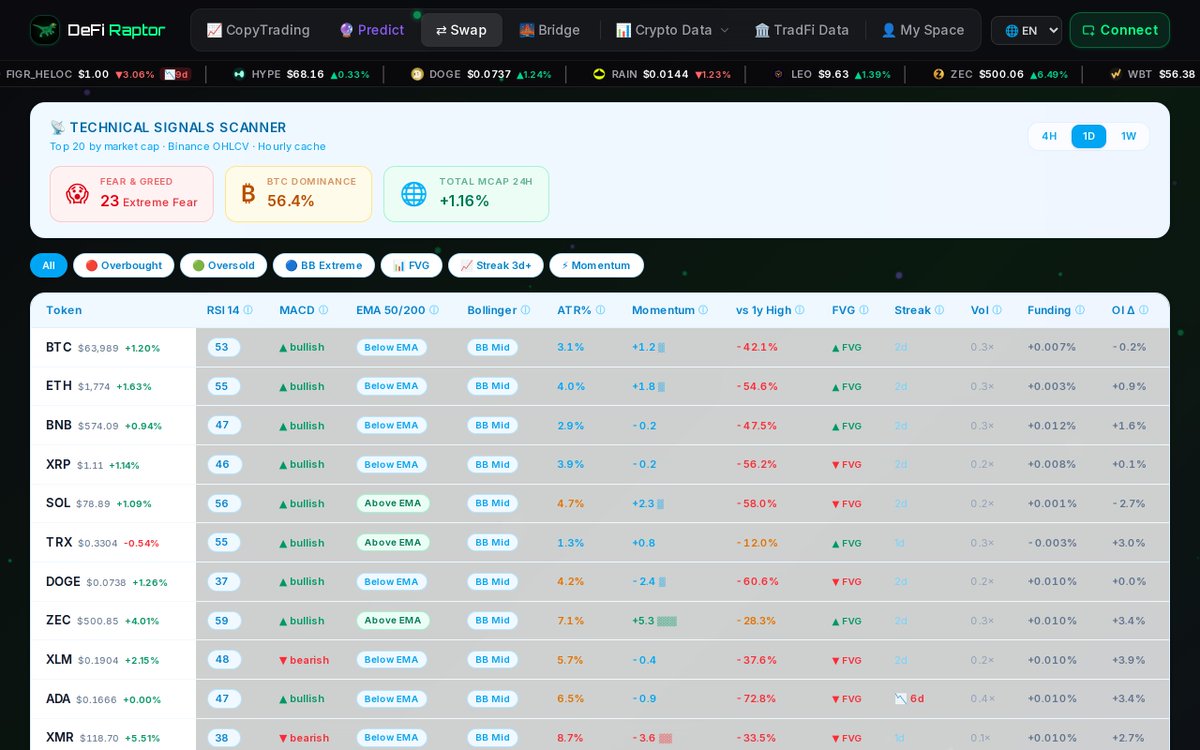Click the SOL Above EMA badge
1200x750 pixels.
tap(393, 503)
